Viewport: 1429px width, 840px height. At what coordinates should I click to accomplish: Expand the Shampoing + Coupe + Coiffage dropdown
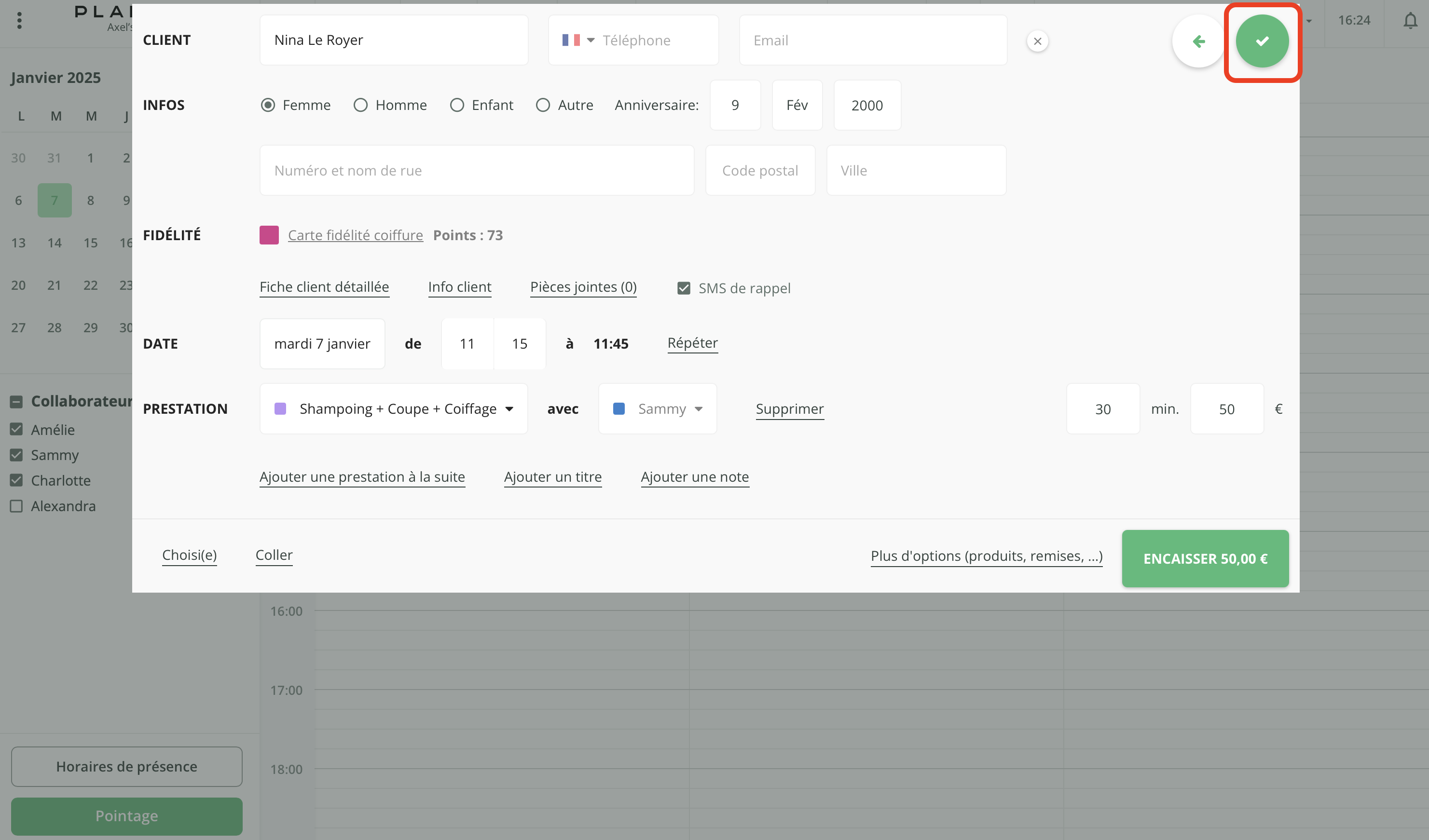coord(508,408)
